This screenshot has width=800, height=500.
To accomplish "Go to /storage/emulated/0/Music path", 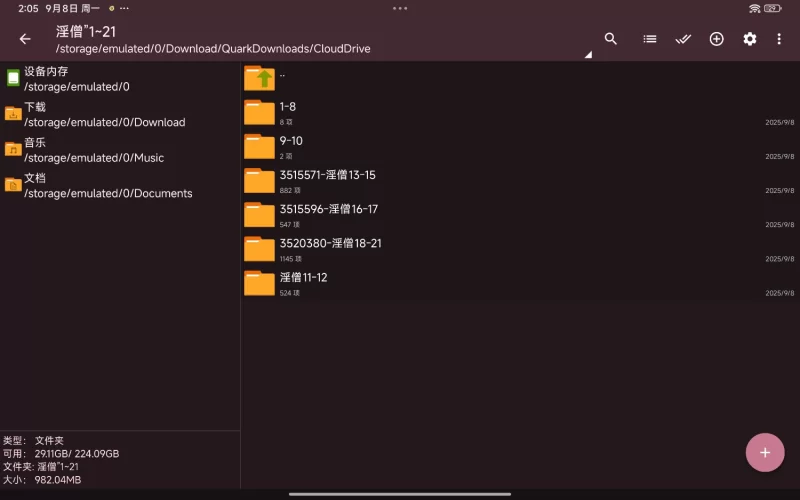I will coord(94,158).
